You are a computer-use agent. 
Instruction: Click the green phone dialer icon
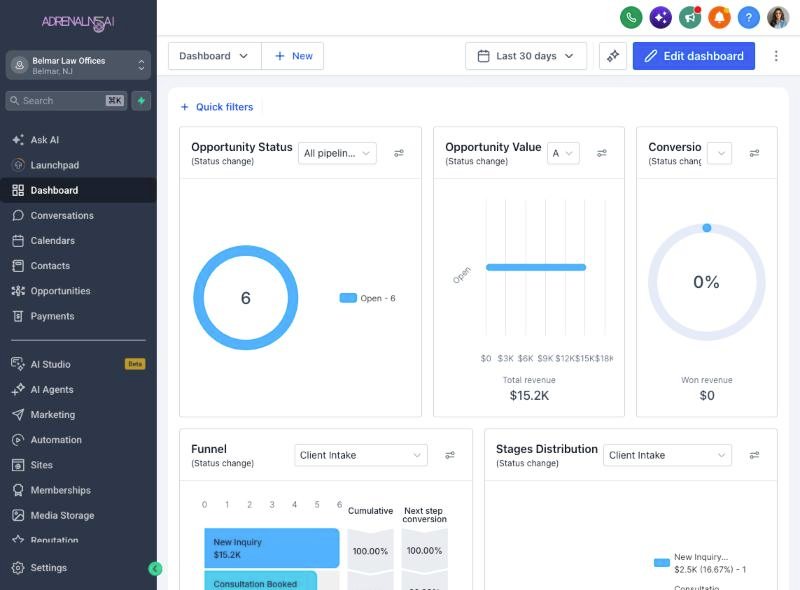coord(631,18)
